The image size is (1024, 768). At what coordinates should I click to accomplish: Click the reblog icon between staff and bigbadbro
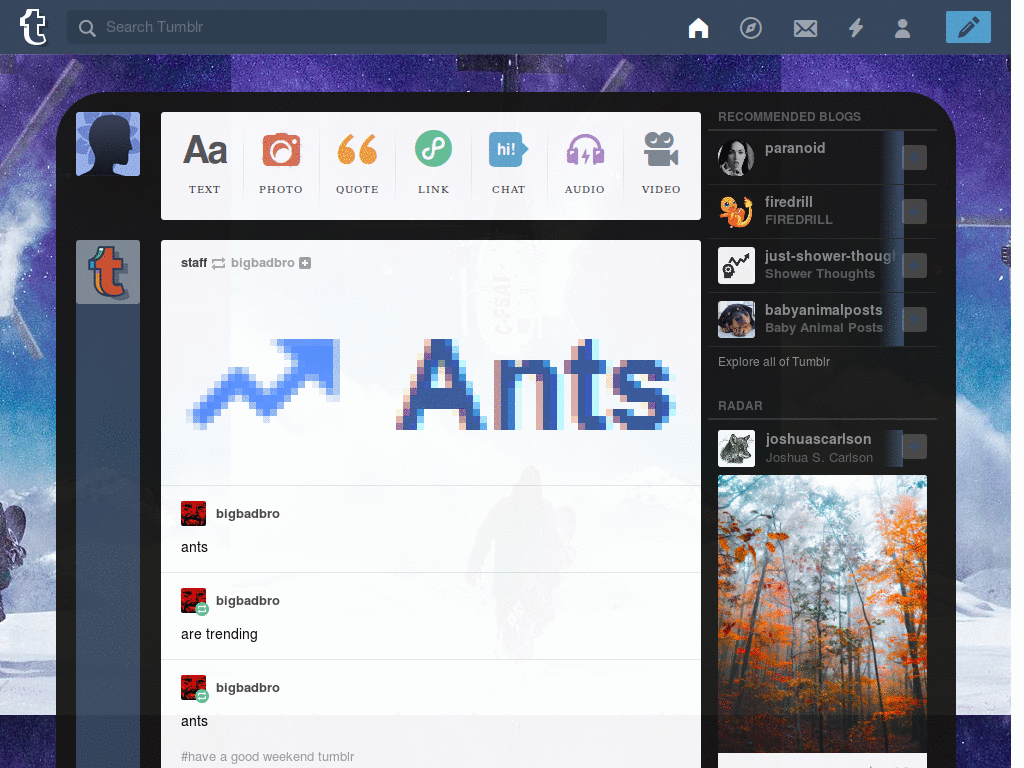click(219, 263)
